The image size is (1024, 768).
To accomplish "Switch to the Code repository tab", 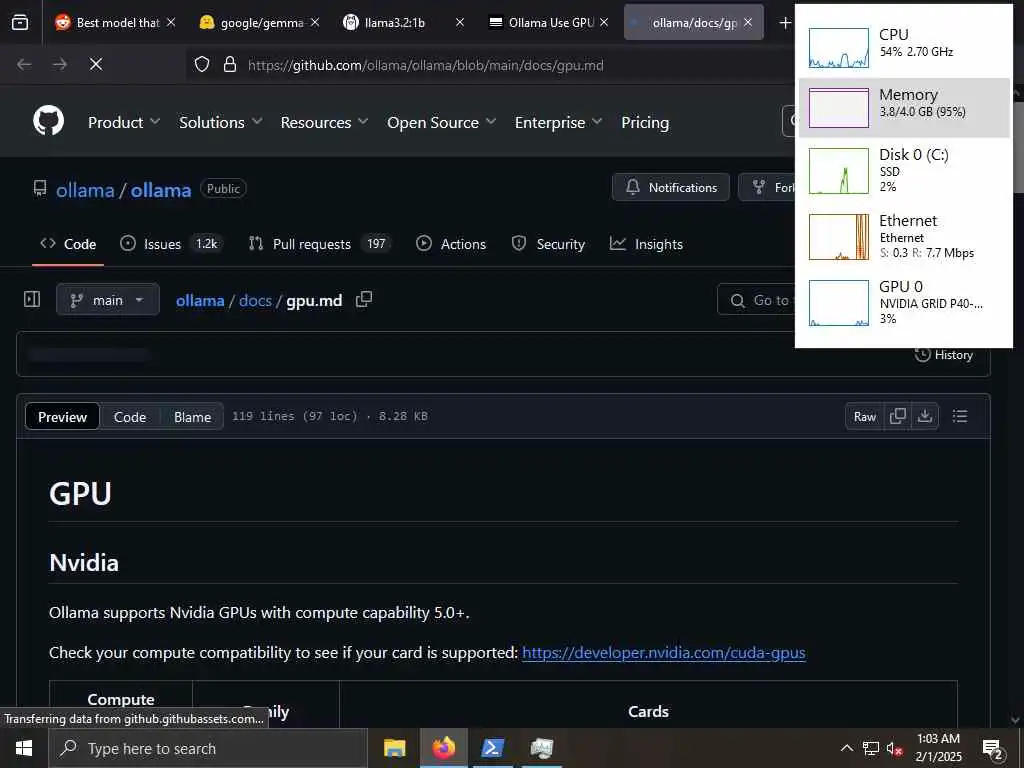I will click(x=68, y=244).
